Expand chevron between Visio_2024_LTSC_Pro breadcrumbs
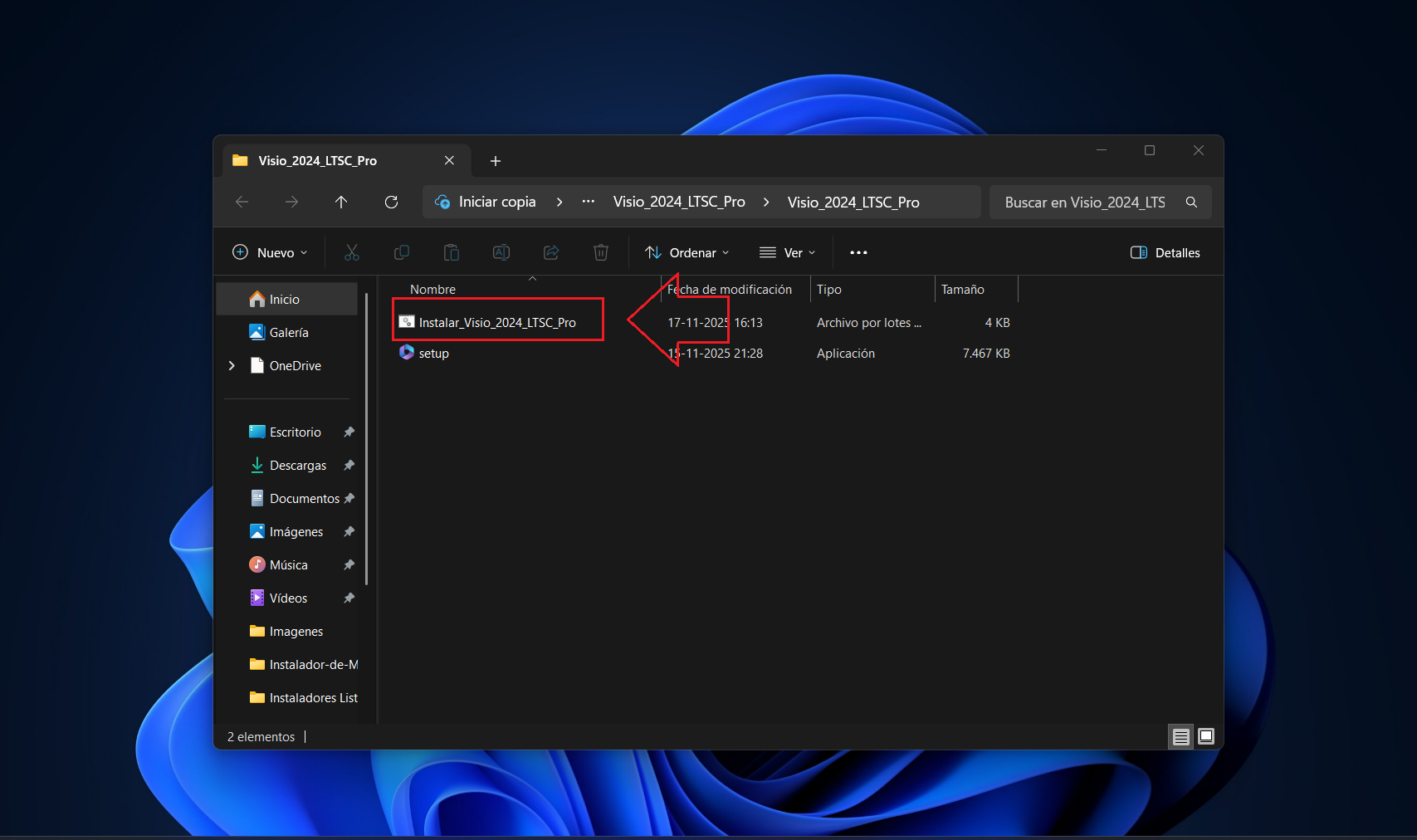The width and height of the screenshot is (1417, 840). coord(766,202)
